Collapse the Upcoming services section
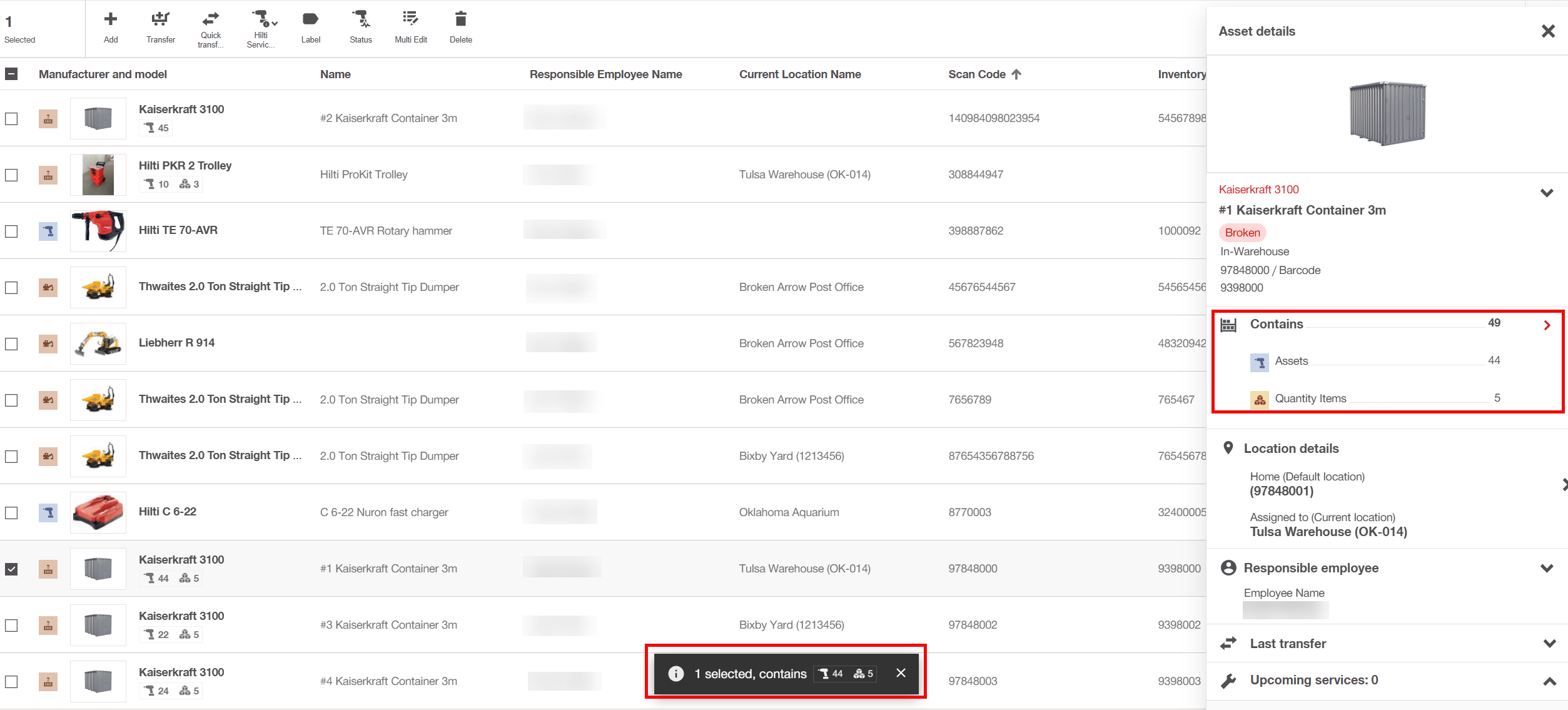 tap(1549, 681)
